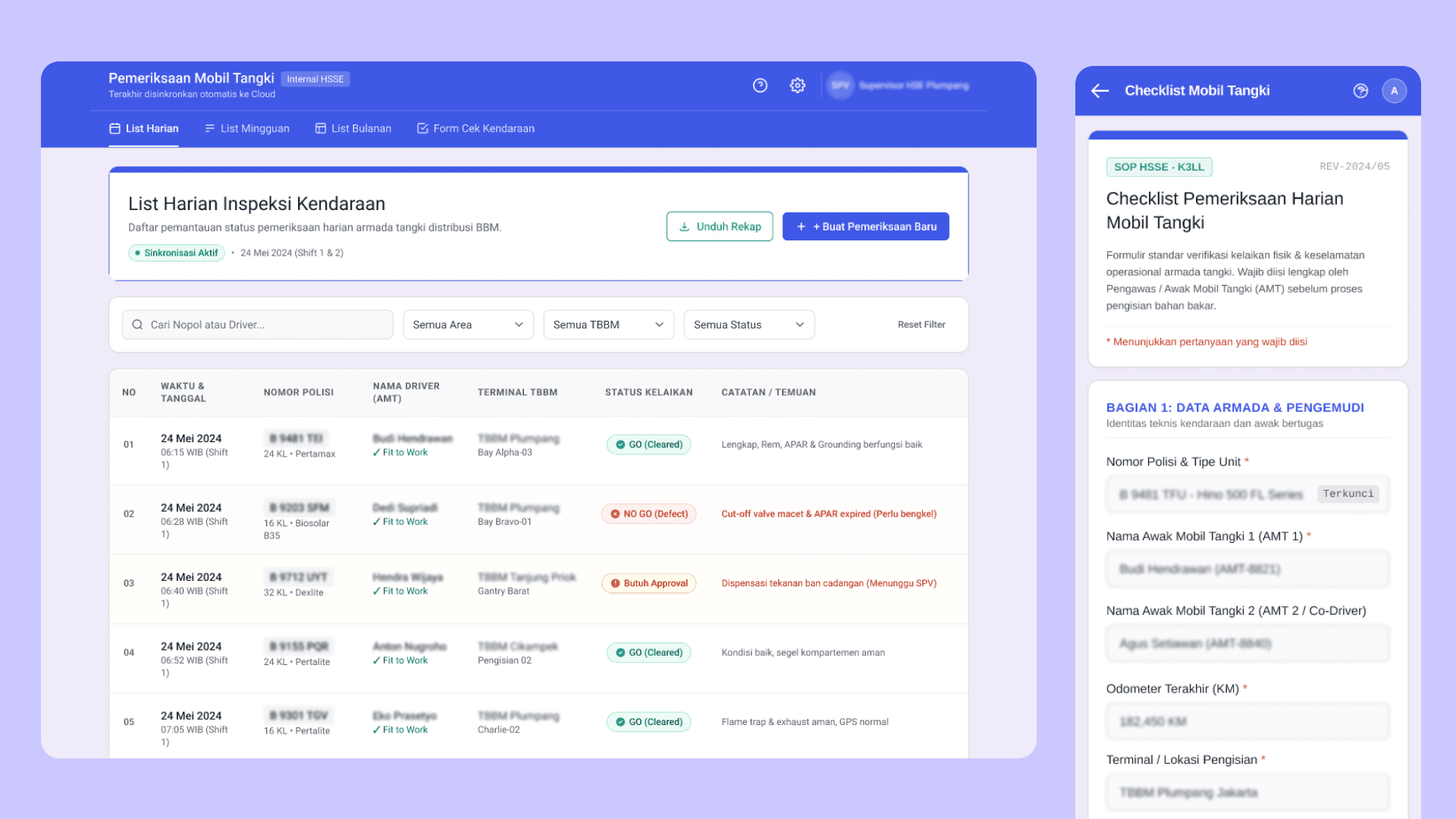Click the 'Gantry Barat' terminal text
Screen dimensions: 1456x819
504,591
